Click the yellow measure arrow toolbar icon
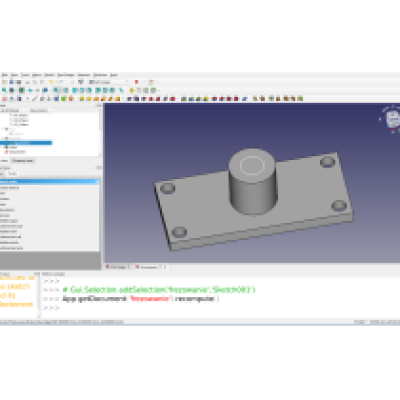The width and height of the screenshot is (400, 400). coord(132,90)
